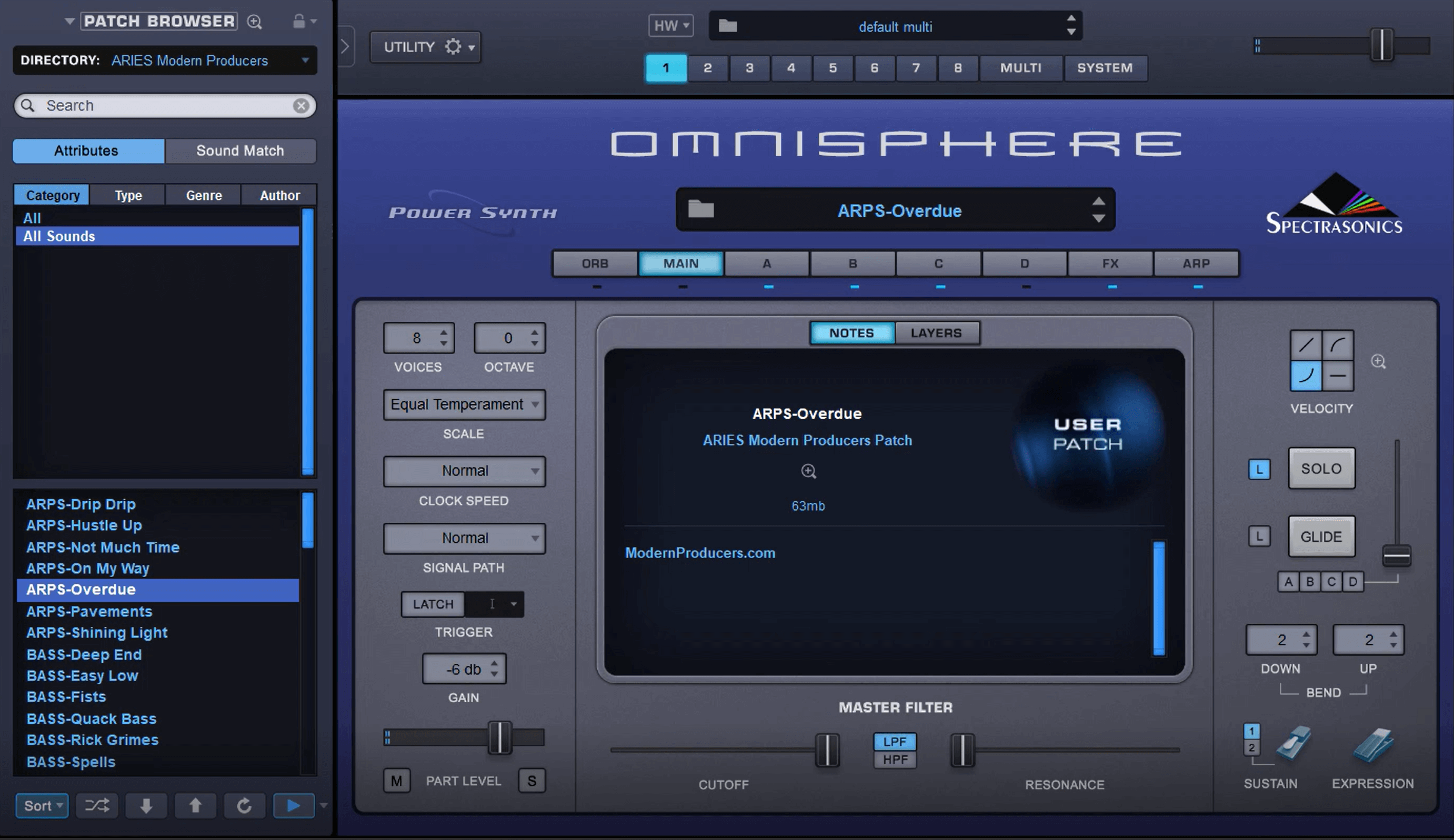
Task: Collapse the browser with side arrow
Action: point(345,47)
